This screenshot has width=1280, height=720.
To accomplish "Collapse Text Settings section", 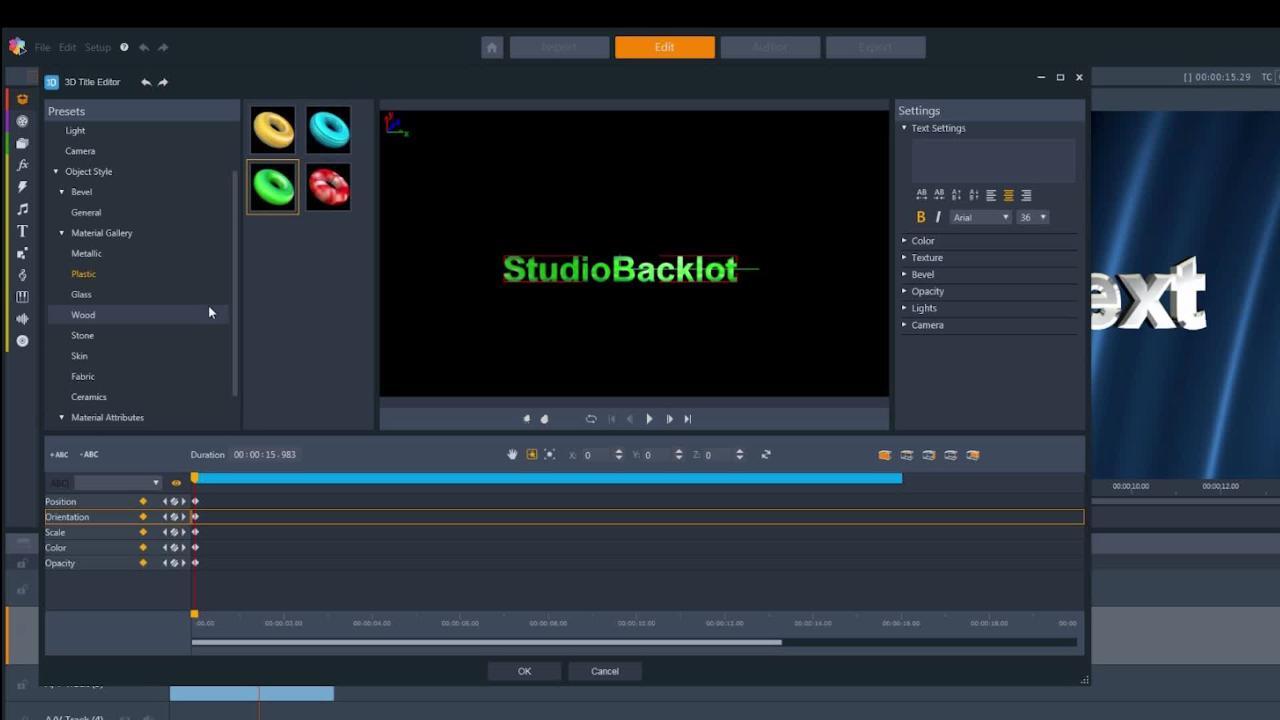I will coord(904,128).
